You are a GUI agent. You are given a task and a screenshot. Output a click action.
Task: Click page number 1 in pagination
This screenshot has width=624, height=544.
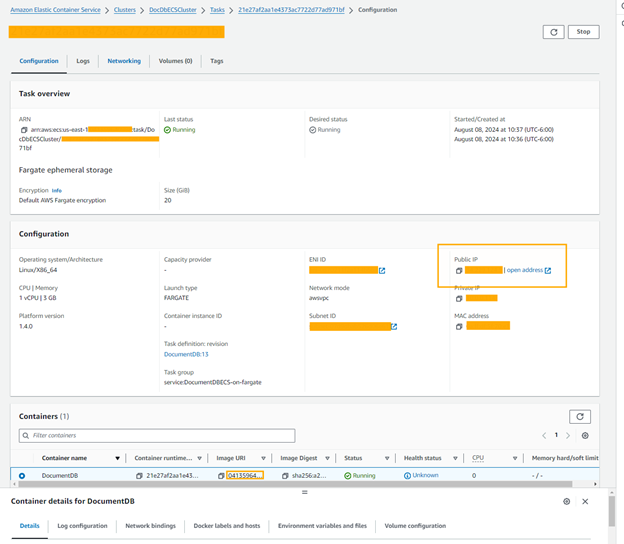(556, 435)
